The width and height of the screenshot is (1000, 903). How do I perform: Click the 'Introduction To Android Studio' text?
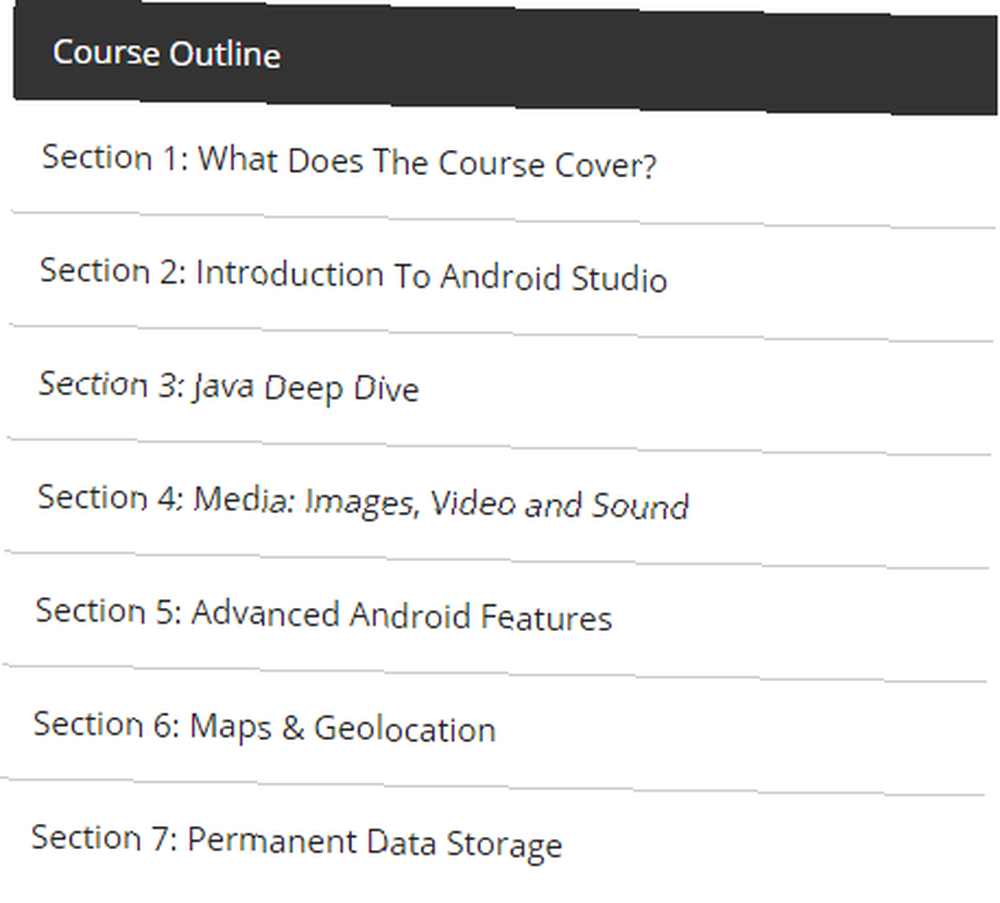click(432, 277)
